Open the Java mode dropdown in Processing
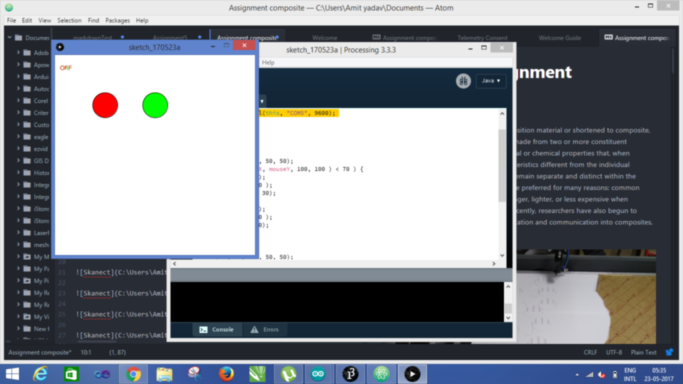Image resolution: width=683 pixels, height=384 pixels. (x=491, y=81)
